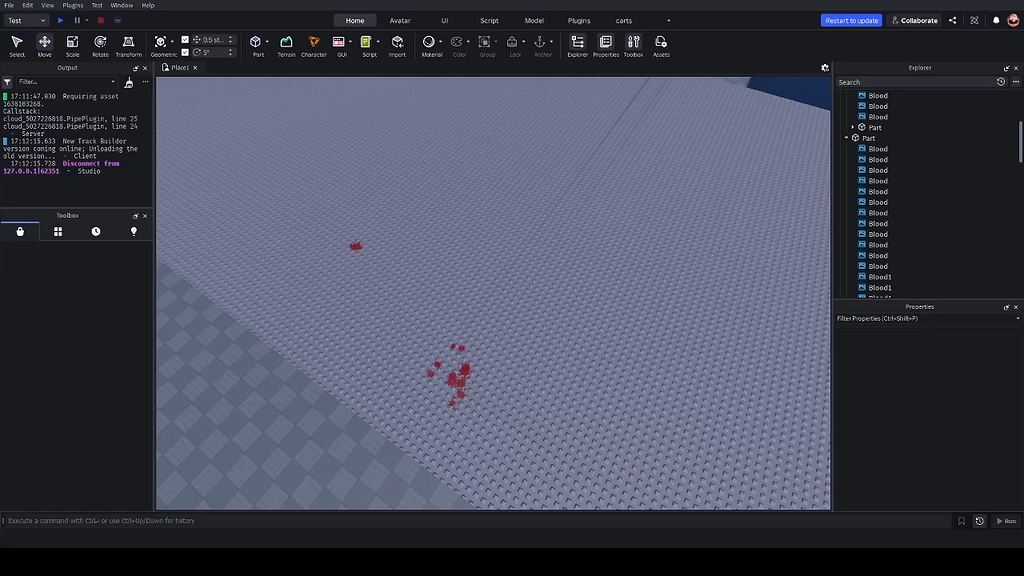Open the user avatar menu

tap(1013, 20)
